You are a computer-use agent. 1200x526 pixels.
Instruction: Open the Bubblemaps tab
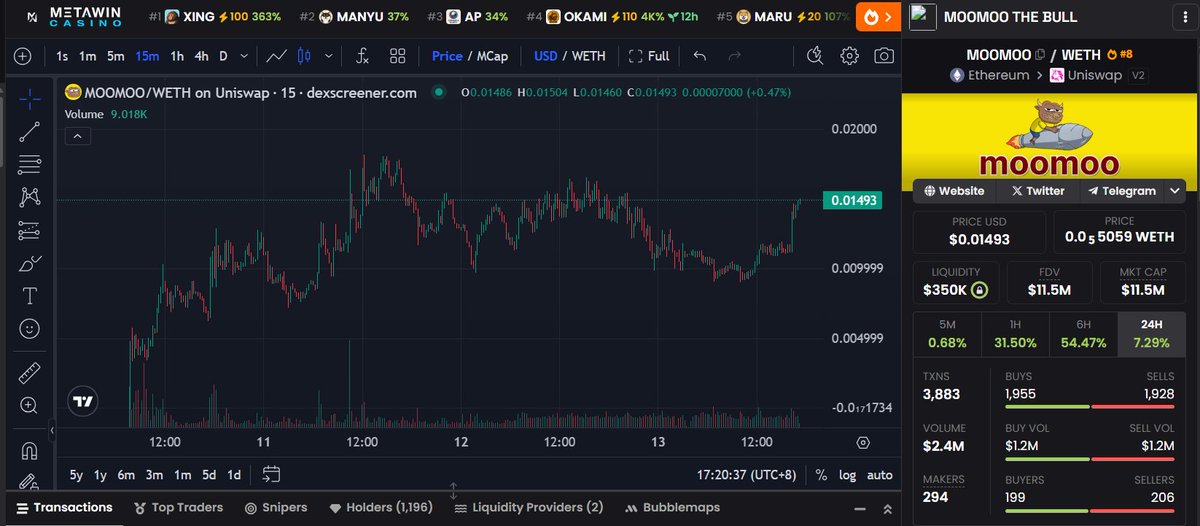672,507
